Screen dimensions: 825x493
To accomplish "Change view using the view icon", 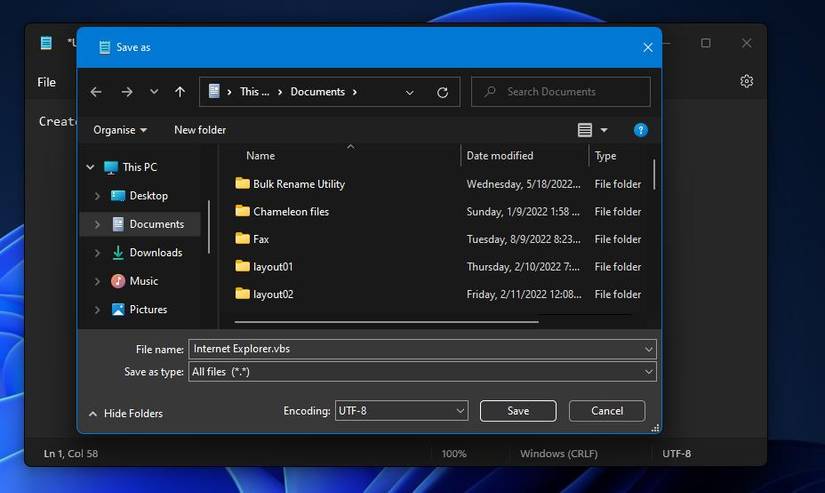I will click(x=585, y=130).
